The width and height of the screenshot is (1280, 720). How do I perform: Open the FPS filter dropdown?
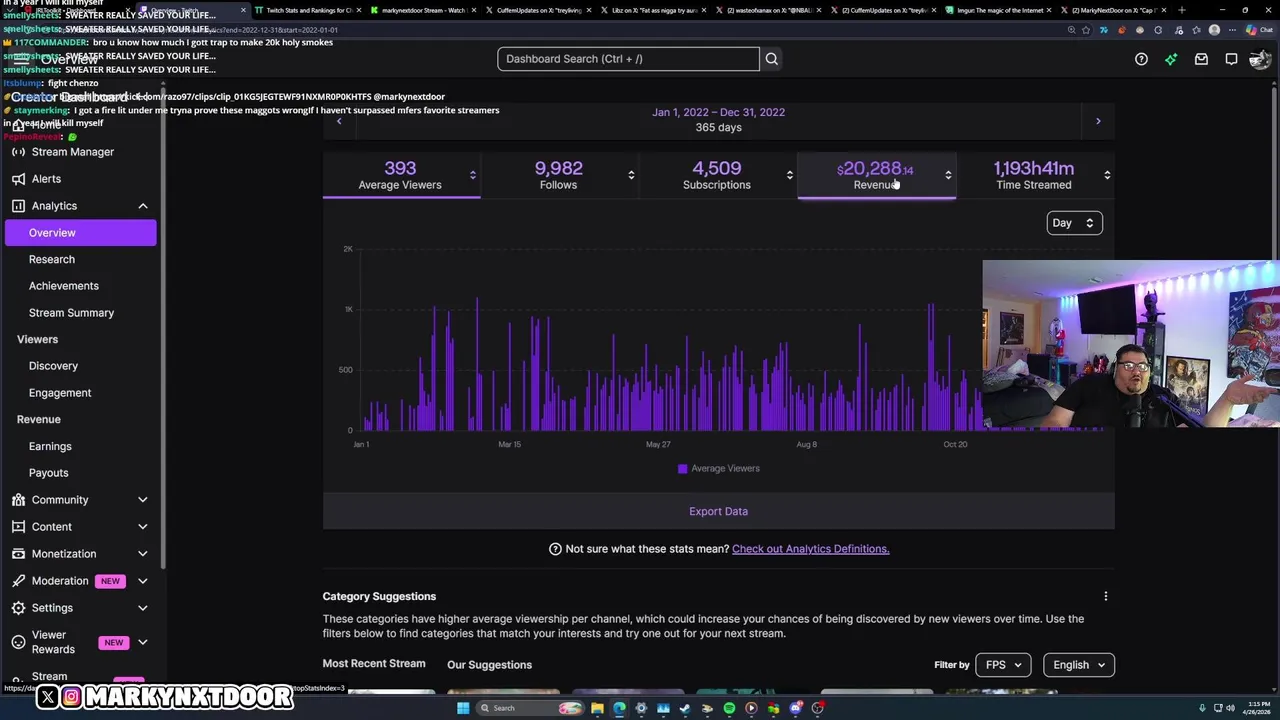pyautogui.click(x=1003, y=665)
